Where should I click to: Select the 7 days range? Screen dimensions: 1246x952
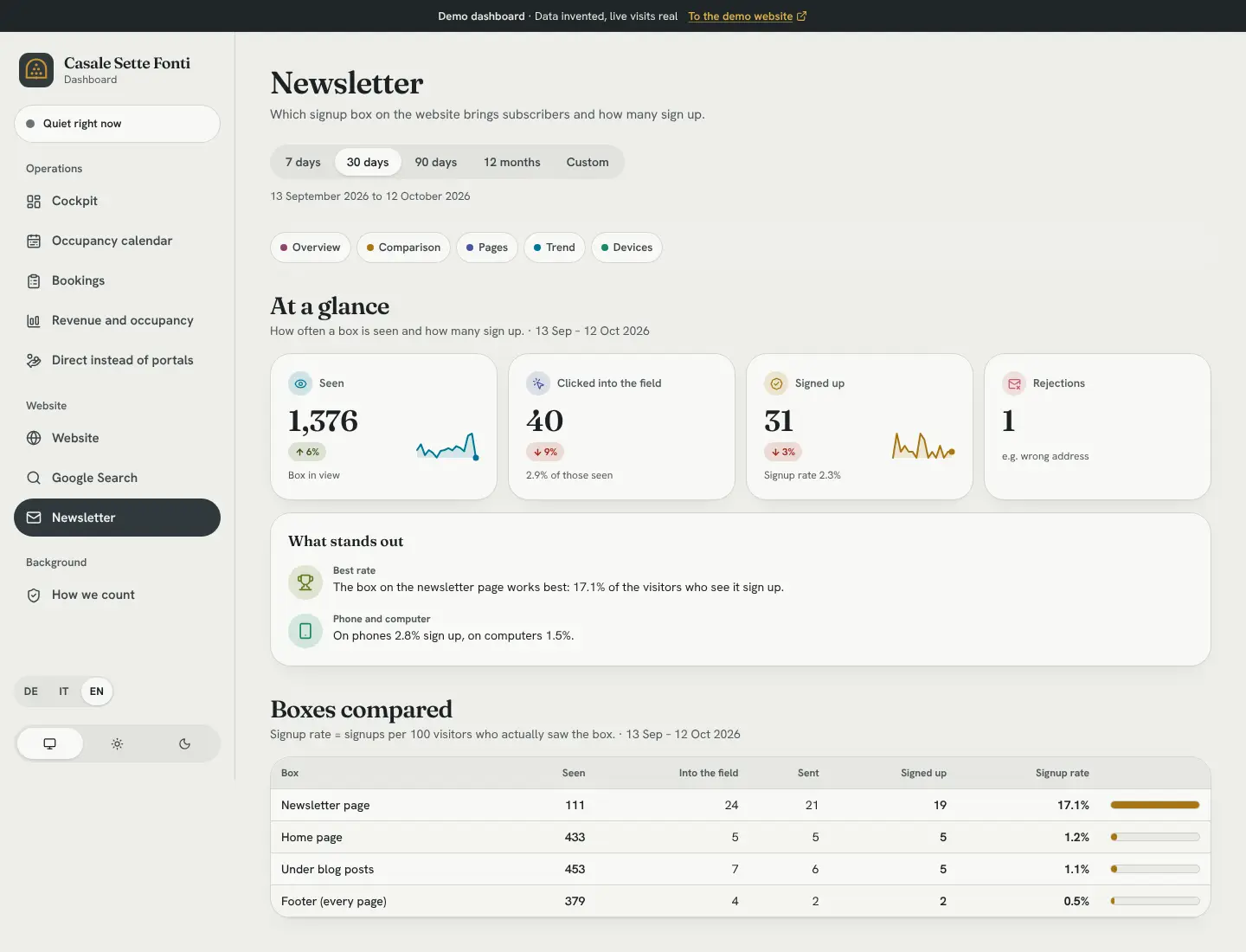tap(303, 162)
